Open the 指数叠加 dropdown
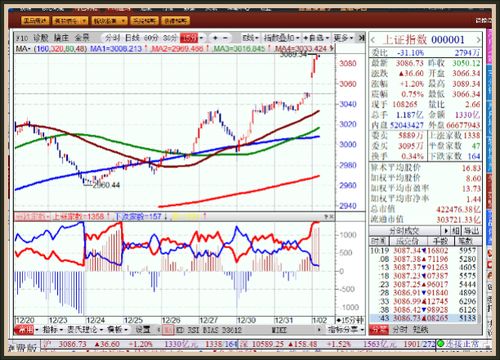 [281, 38]
